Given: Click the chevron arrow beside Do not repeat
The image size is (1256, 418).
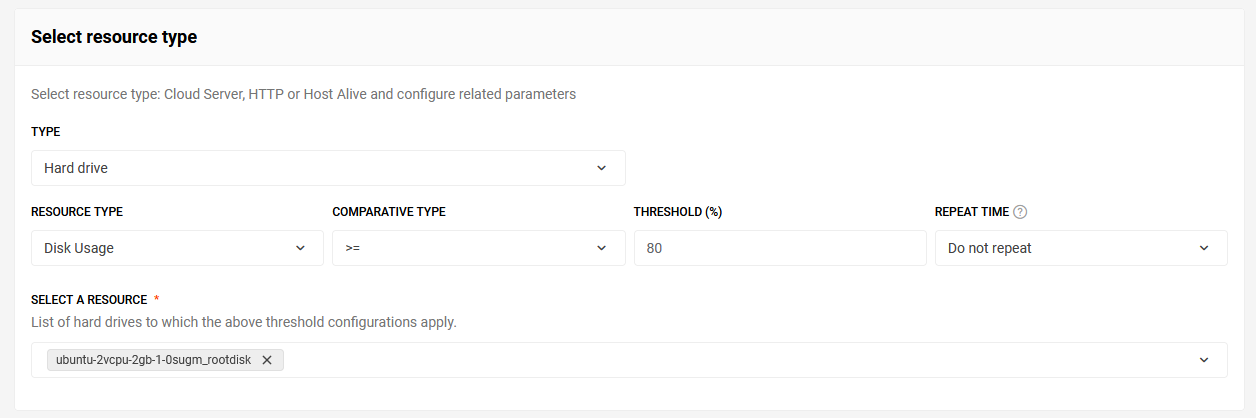Looking at the screenshot, I should [x=1203, y=248].
